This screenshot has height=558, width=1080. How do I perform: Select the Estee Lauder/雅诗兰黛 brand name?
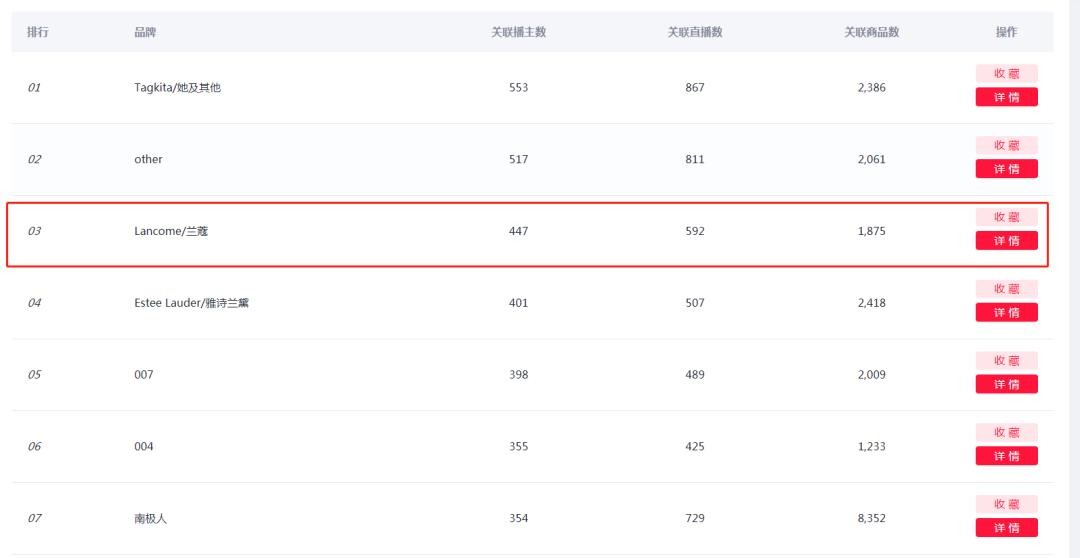coord(191,303)
